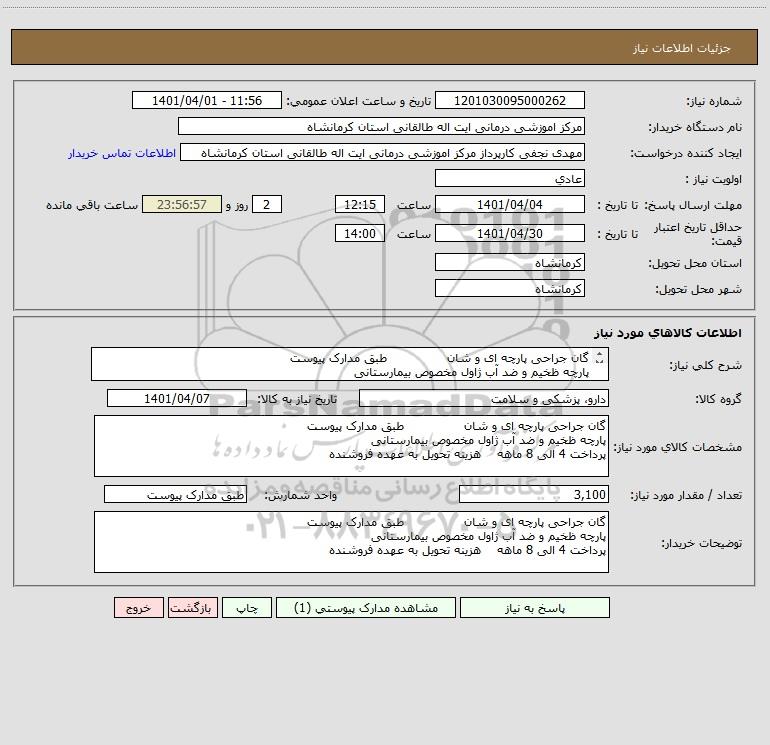Click the price validity date 1401/04/30

tap(510, 233)
